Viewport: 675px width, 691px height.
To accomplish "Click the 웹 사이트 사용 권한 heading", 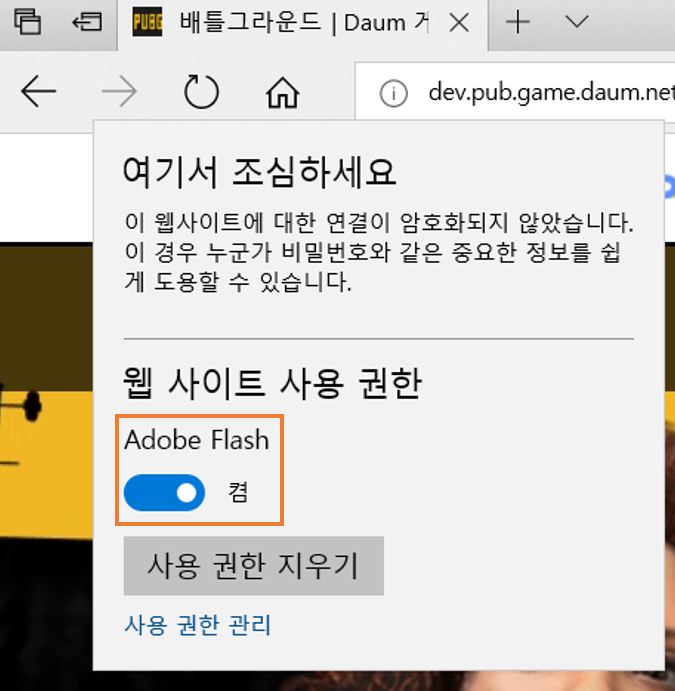I will tap(272, 382).
